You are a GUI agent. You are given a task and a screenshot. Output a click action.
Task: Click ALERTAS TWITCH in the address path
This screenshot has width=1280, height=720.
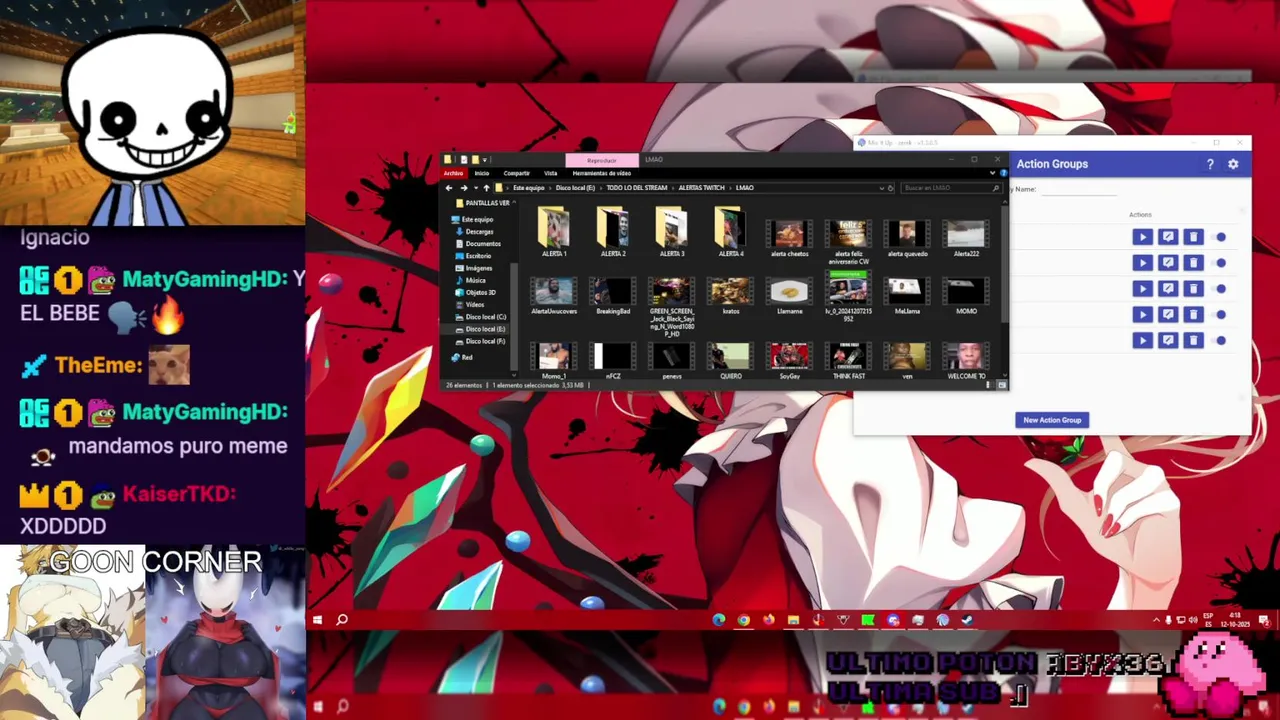pyautogui.click(x=702, y=188)
